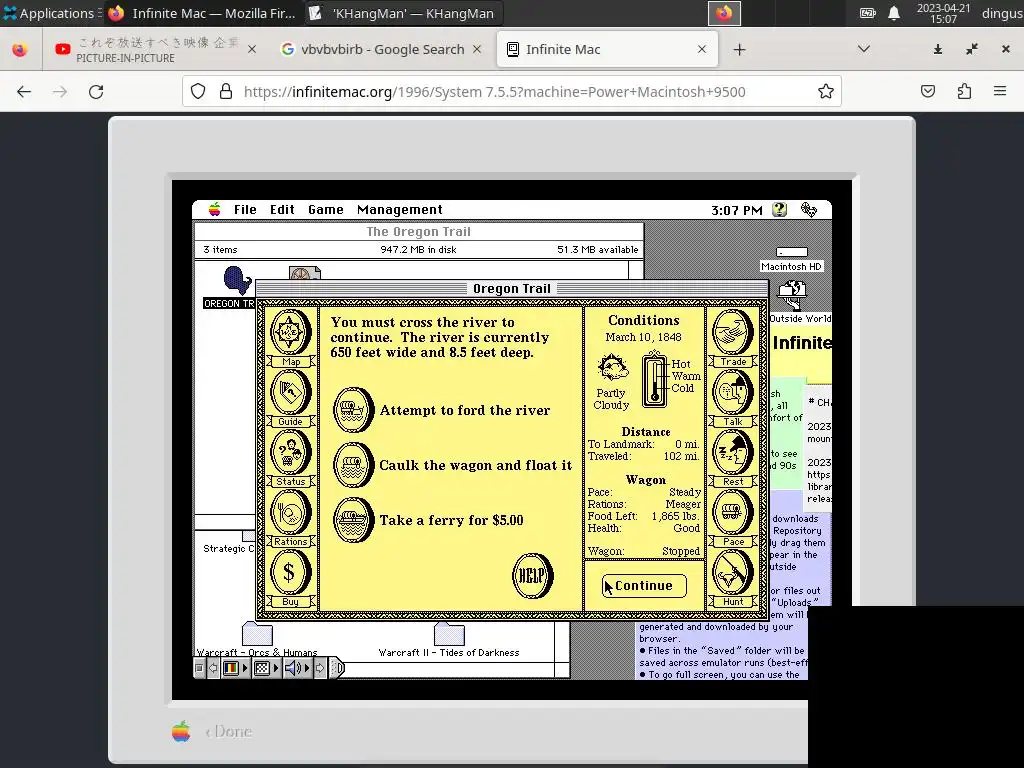Click the Control Strip close box
This screenshot has width=1024, height=768.
tap(200, 668)
